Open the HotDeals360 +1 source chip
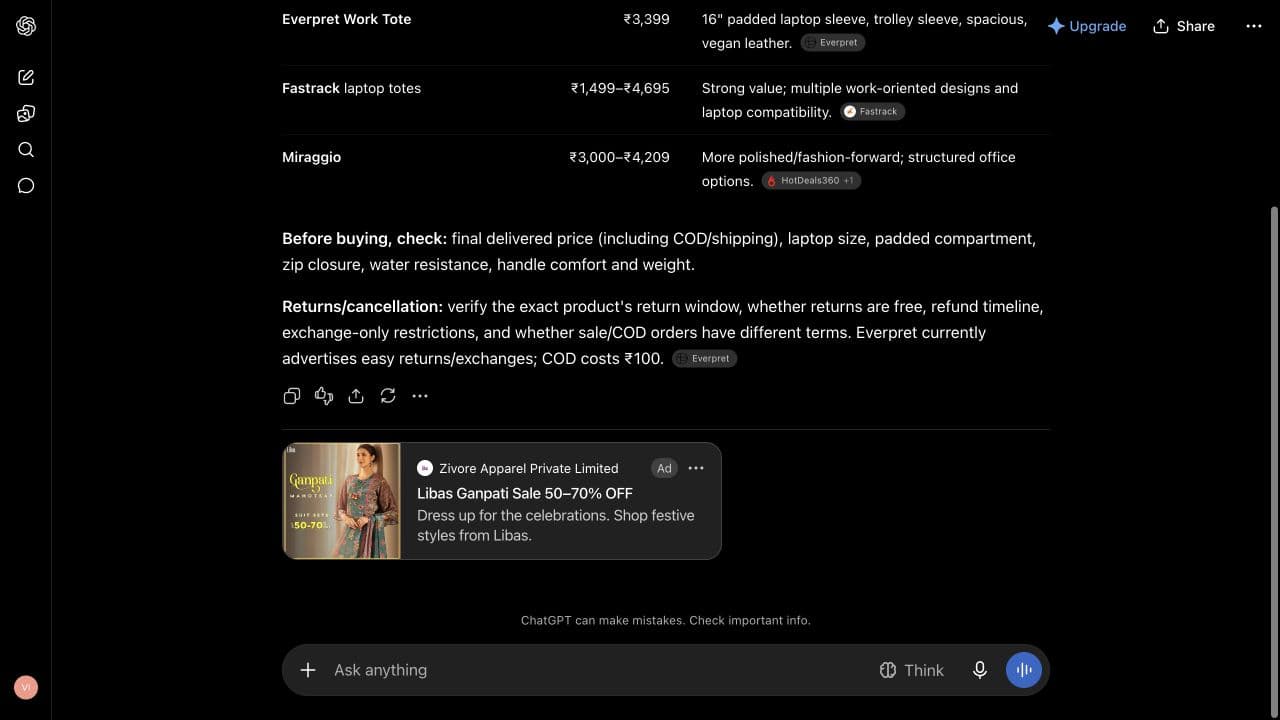The image size is (1280, 720). tap(811, 181)
